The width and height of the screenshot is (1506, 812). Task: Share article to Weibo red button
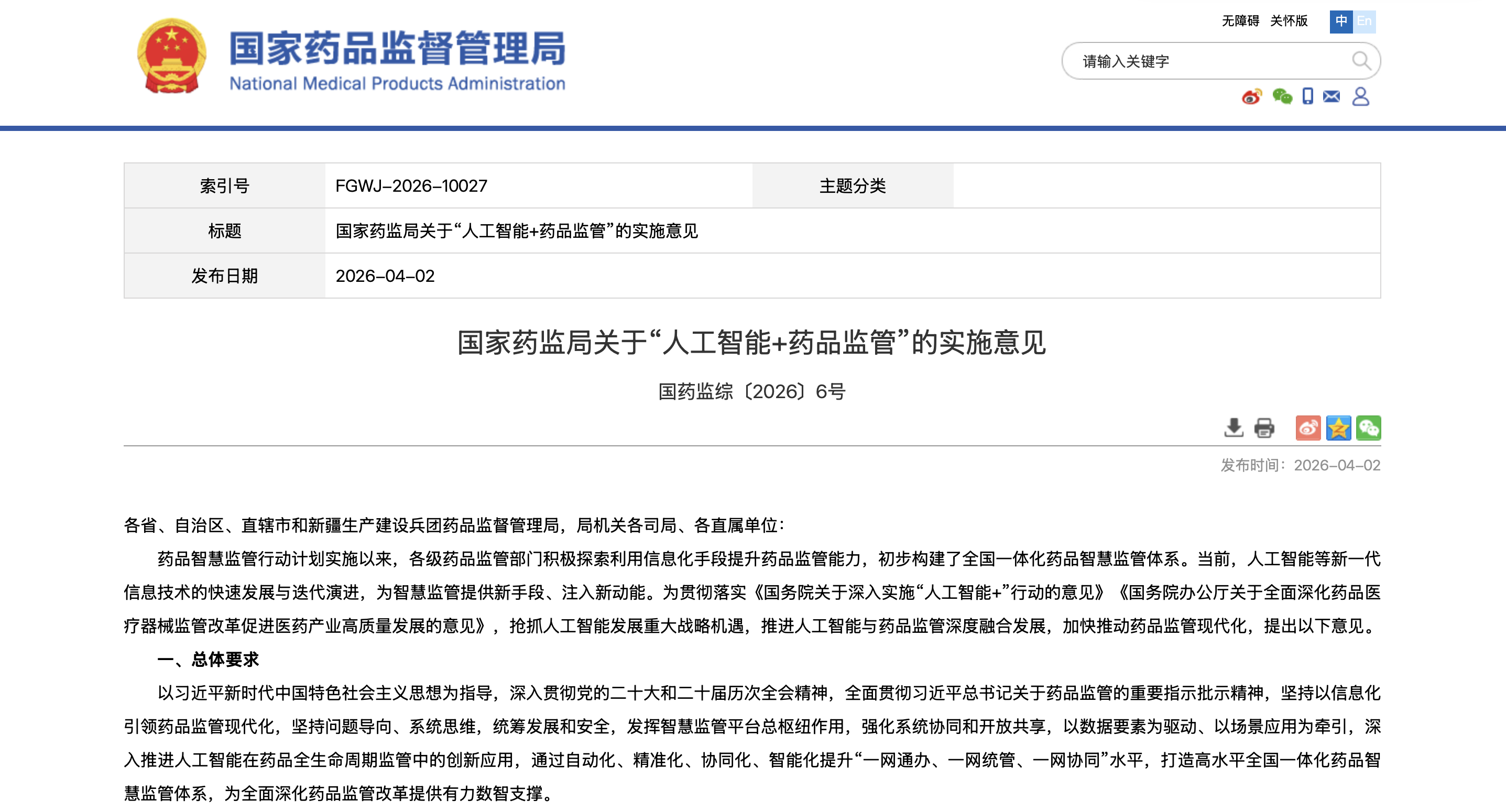pos(1308,428)
